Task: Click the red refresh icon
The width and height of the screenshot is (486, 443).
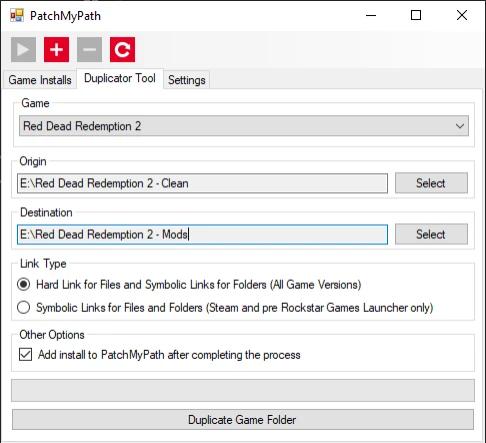Action: tap(123, 50)
